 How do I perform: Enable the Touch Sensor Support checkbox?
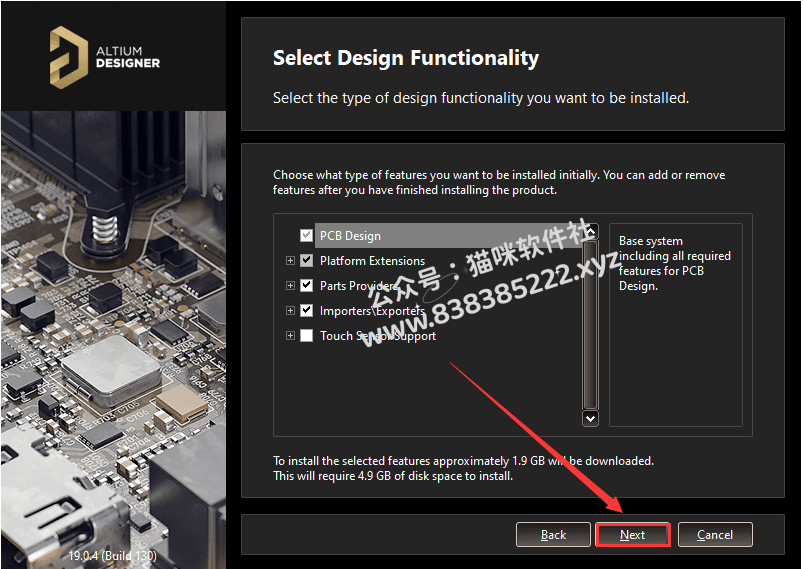point(306,335)
